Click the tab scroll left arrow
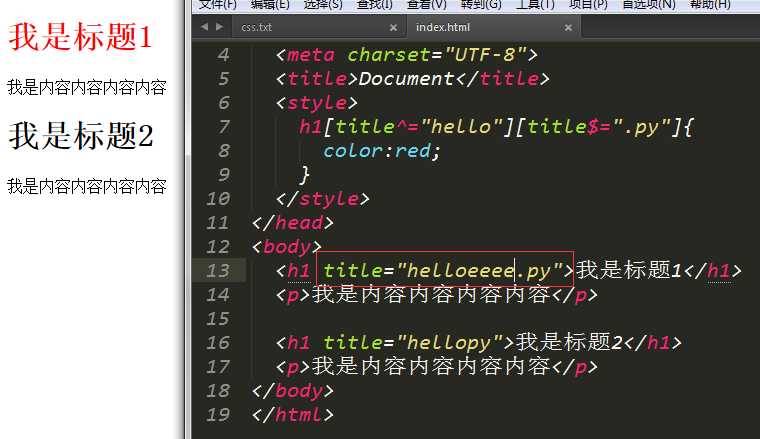This screenshot has width=760, height=439. pyautogui.click(x=205, y=27)
